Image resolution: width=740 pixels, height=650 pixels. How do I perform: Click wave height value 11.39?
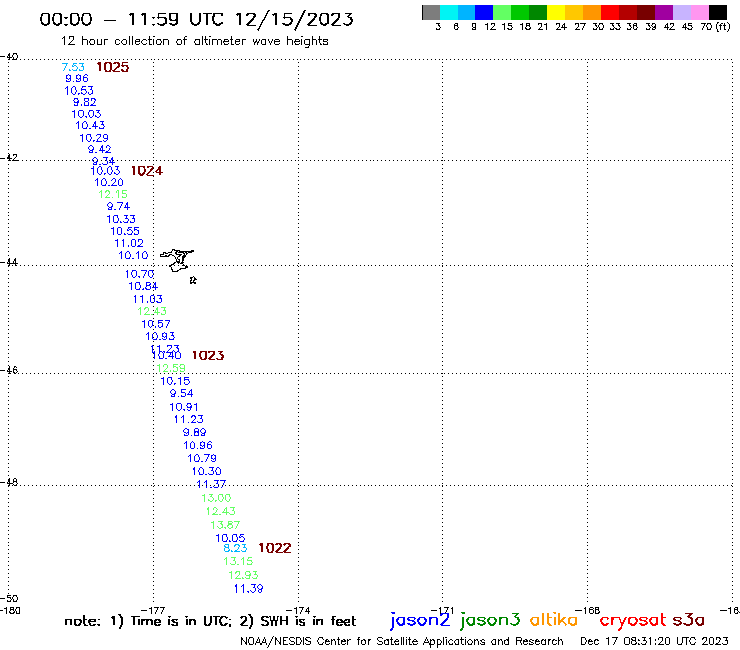248,589
